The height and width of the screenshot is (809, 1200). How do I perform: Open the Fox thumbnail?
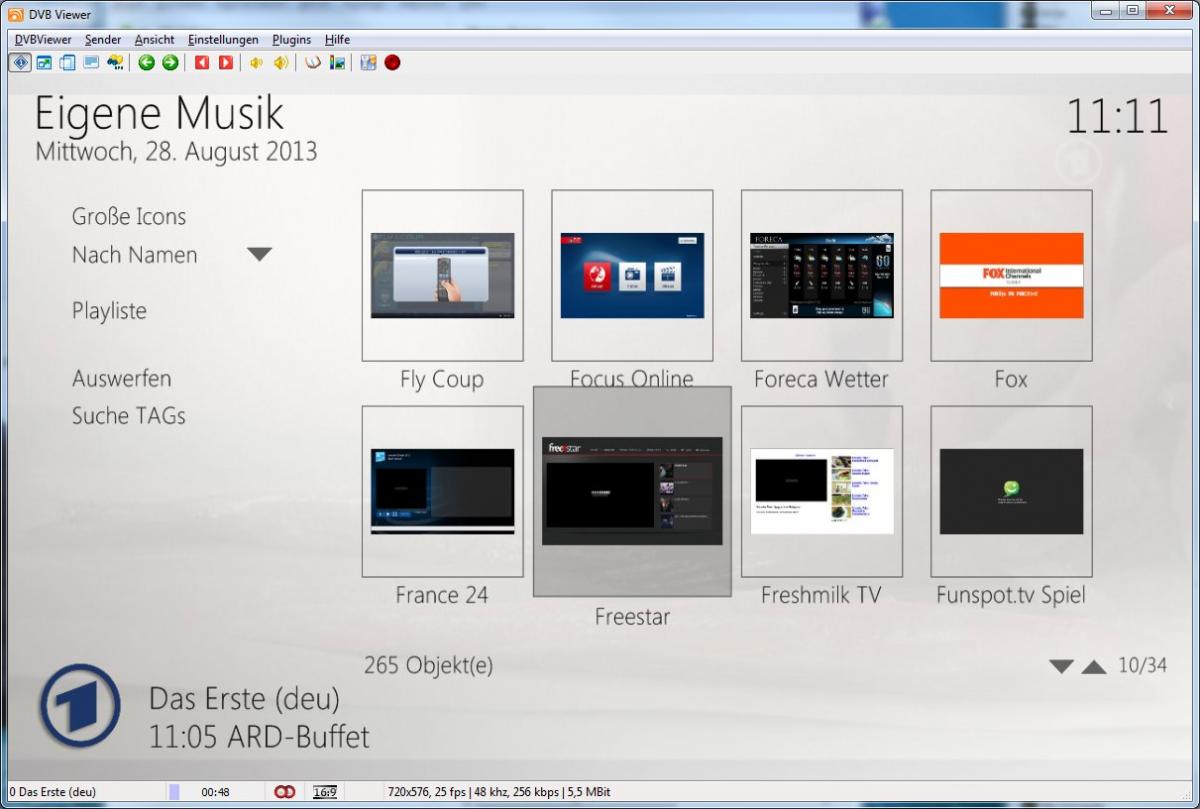1011,275
